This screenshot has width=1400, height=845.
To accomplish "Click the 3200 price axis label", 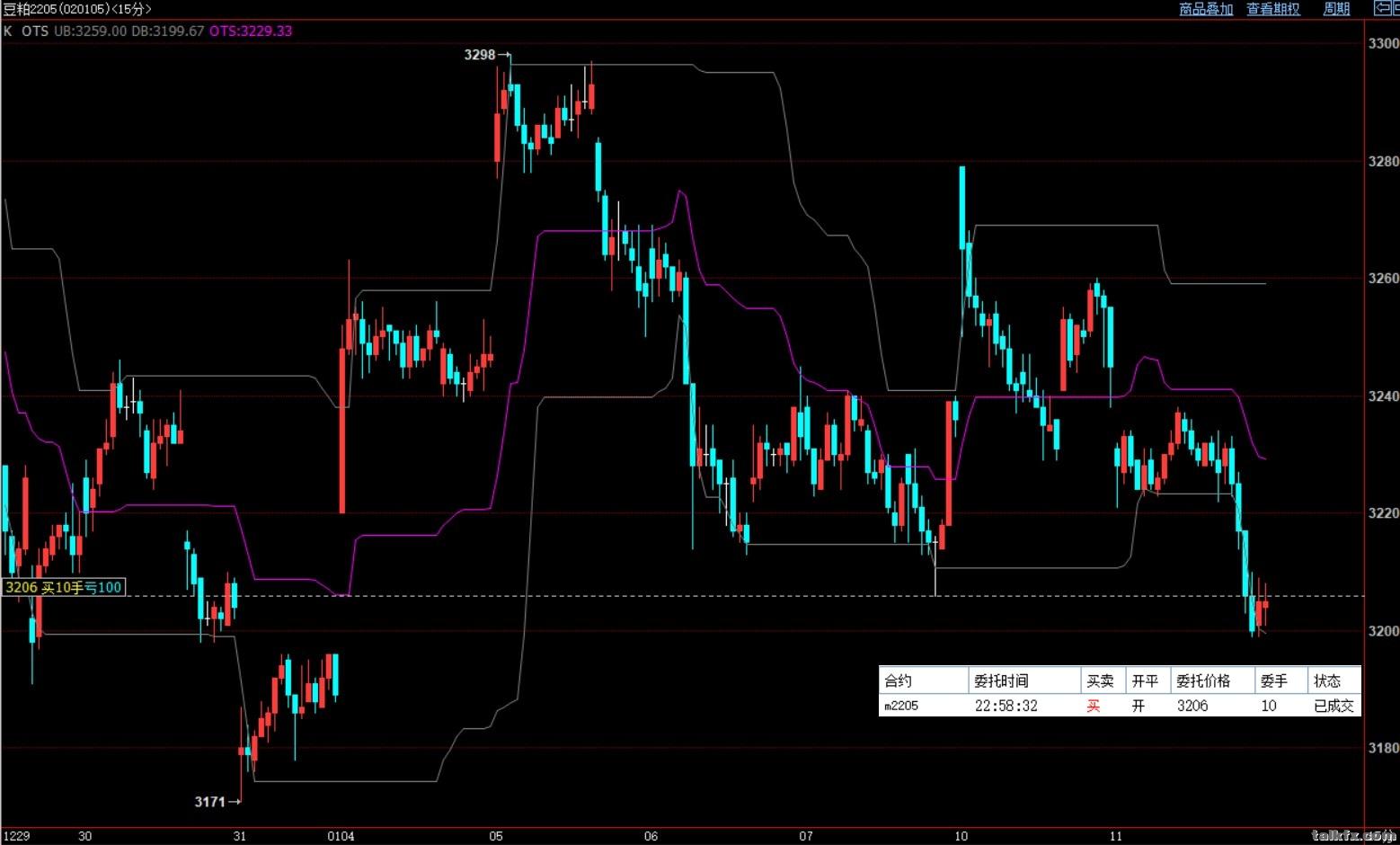I will pyautogui.click(x=1383, y=630).
